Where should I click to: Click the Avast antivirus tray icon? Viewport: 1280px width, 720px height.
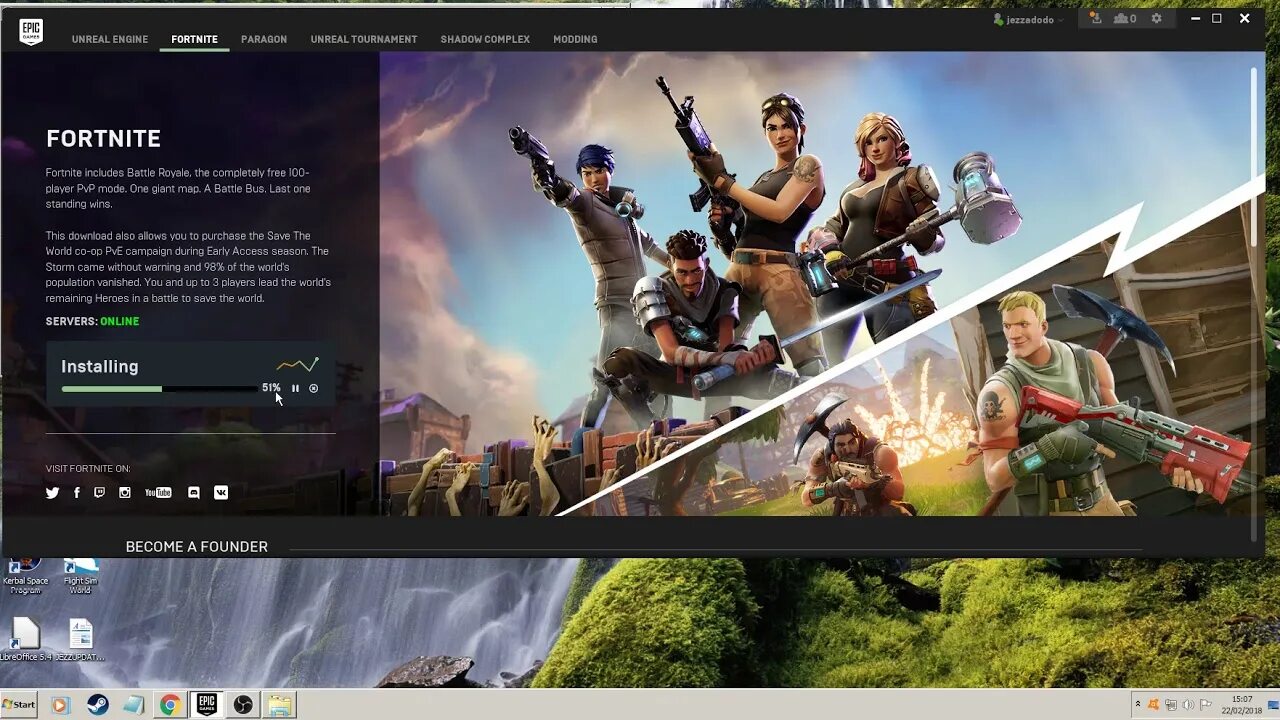tap(1153, 705)
